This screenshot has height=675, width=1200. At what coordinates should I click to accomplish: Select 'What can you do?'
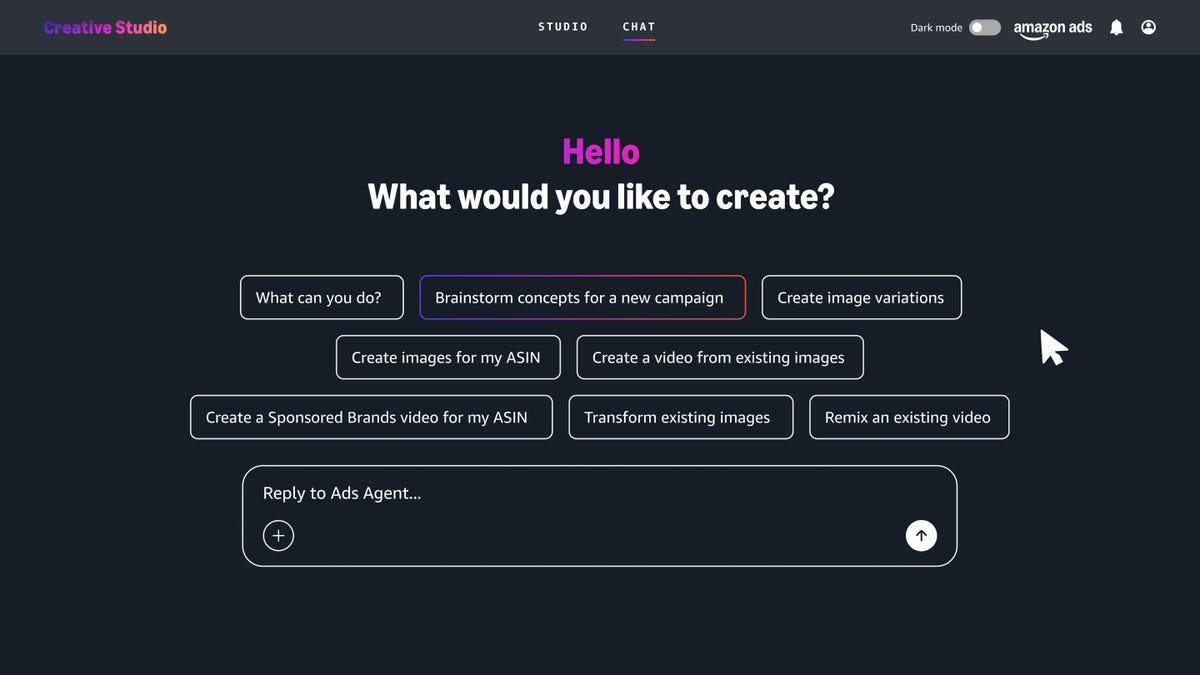point(321,297)
